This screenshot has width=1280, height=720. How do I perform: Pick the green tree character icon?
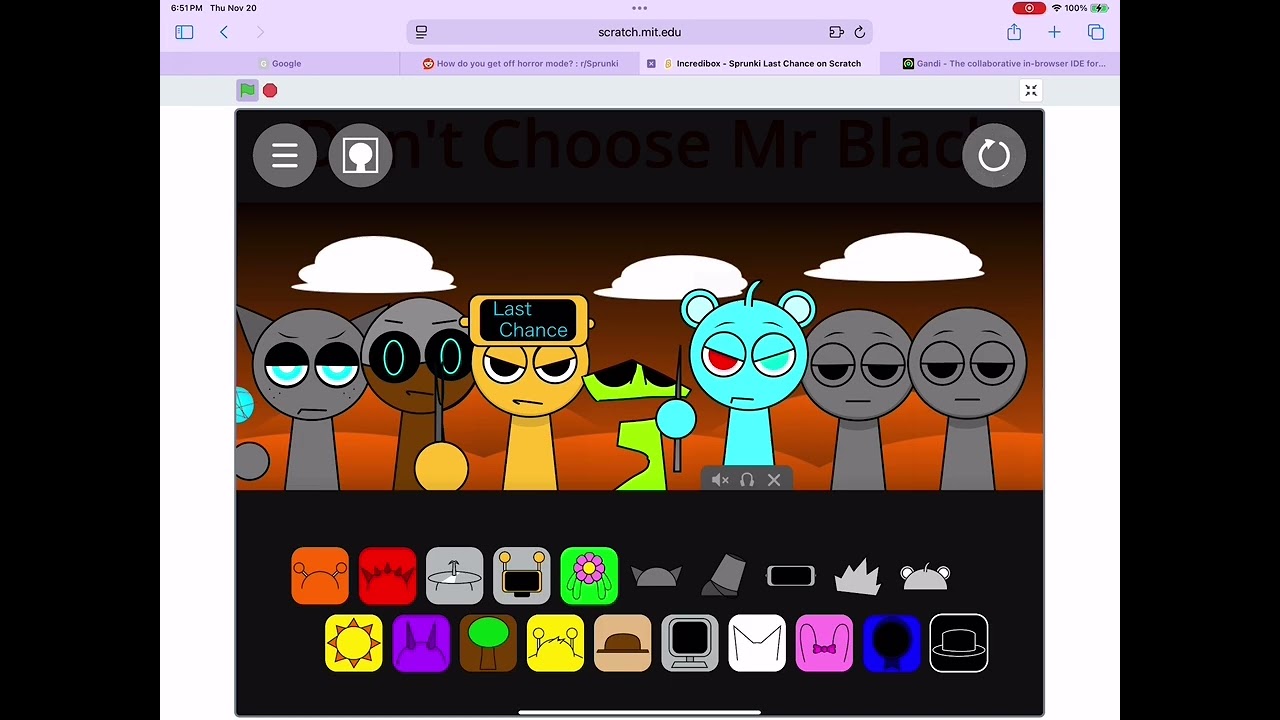point(488,643)
